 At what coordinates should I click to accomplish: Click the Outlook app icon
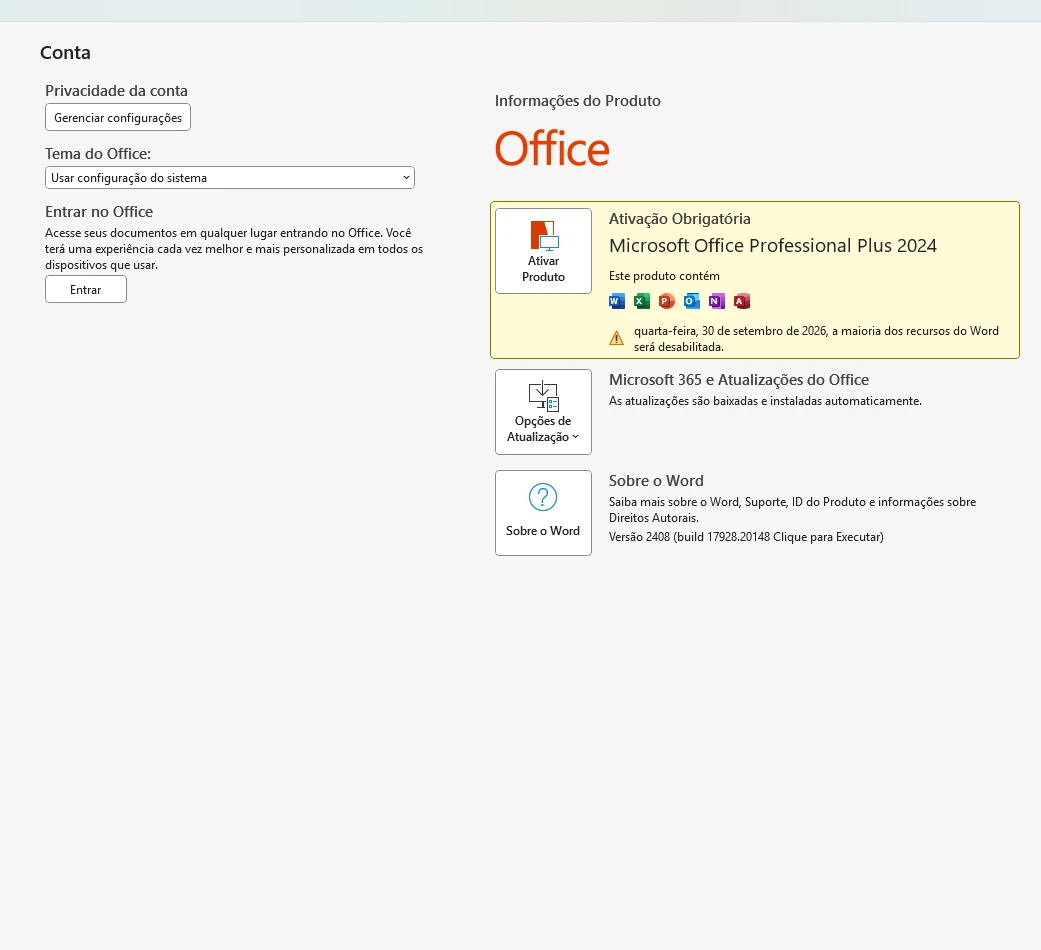pos(692,301)
